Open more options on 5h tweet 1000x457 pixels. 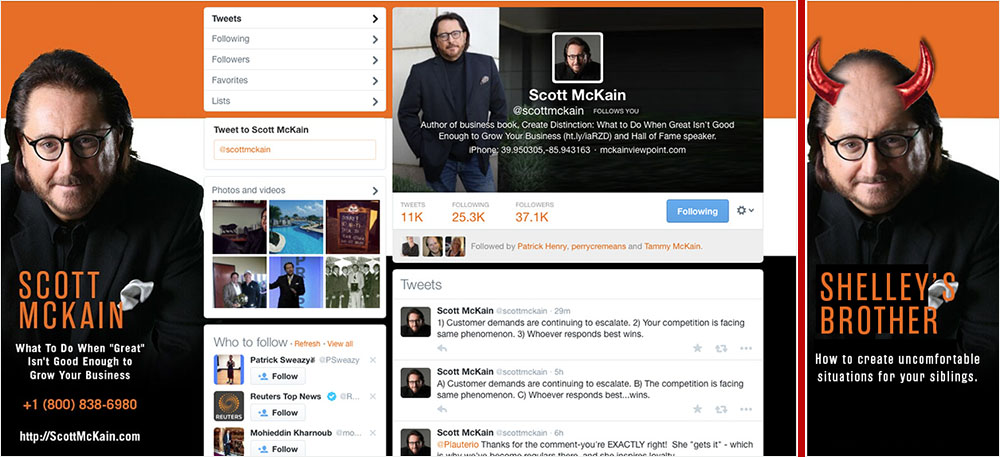[746, 409]
